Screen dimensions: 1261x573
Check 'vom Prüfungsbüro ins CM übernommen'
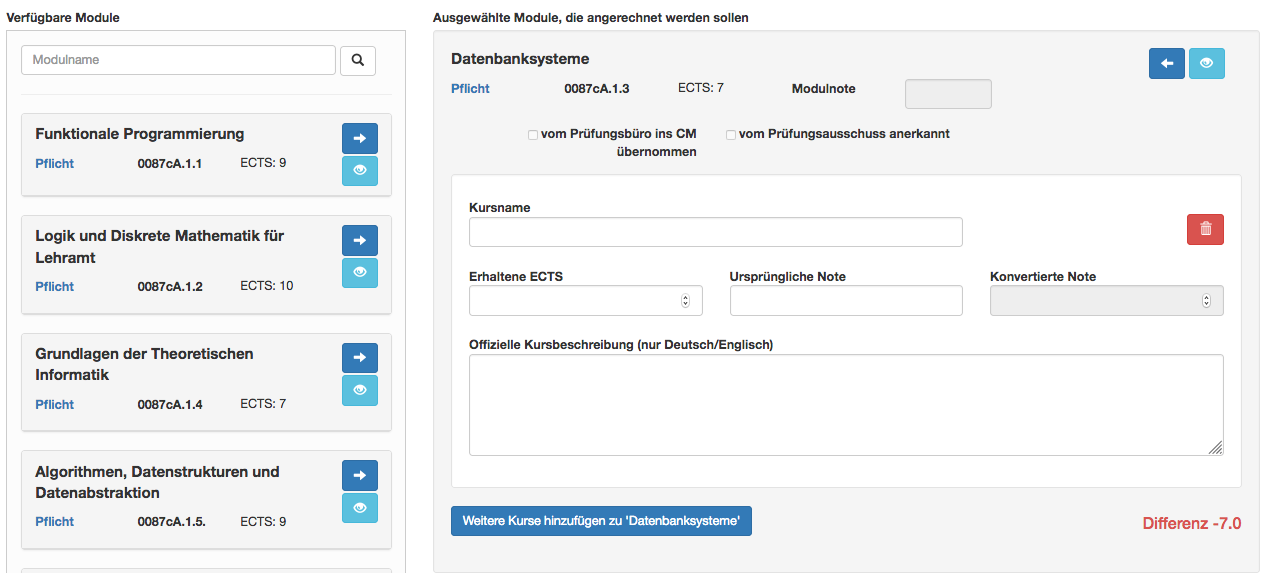pos(533,134)
